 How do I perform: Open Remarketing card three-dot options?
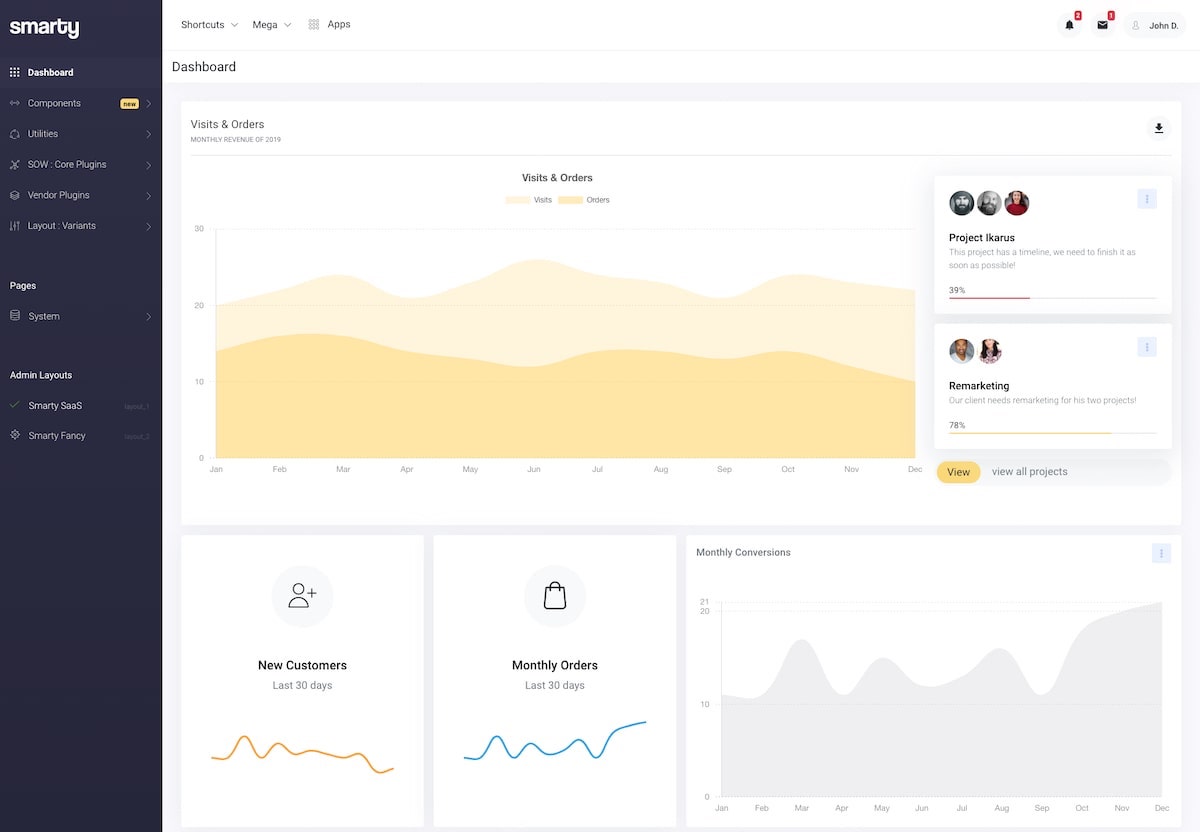click(1146, 347)
